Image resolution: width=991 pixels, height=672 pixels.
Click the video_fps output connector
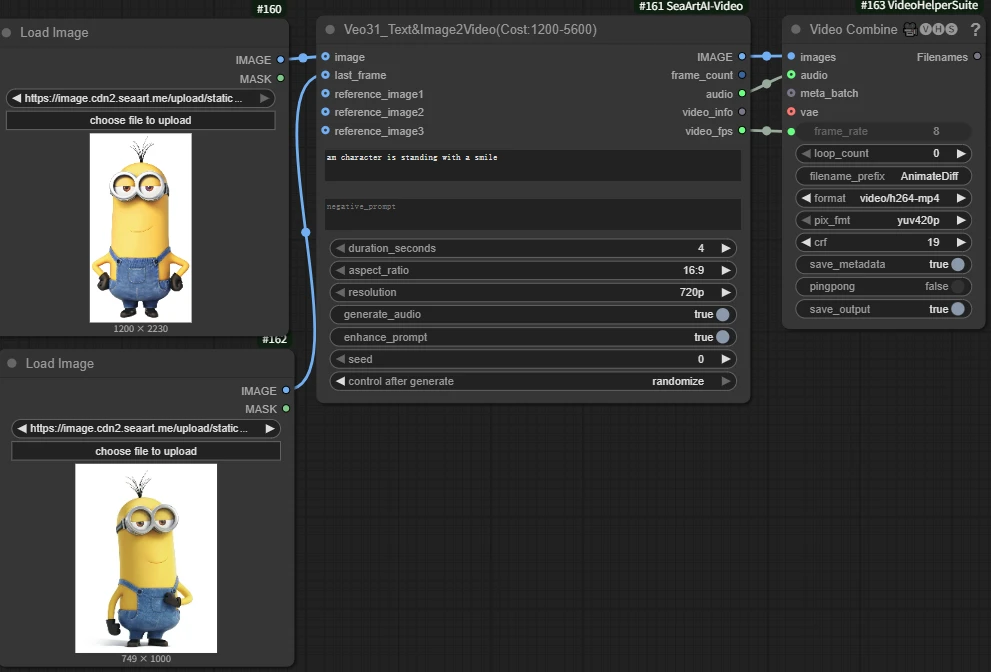click(x=741, y=131)
